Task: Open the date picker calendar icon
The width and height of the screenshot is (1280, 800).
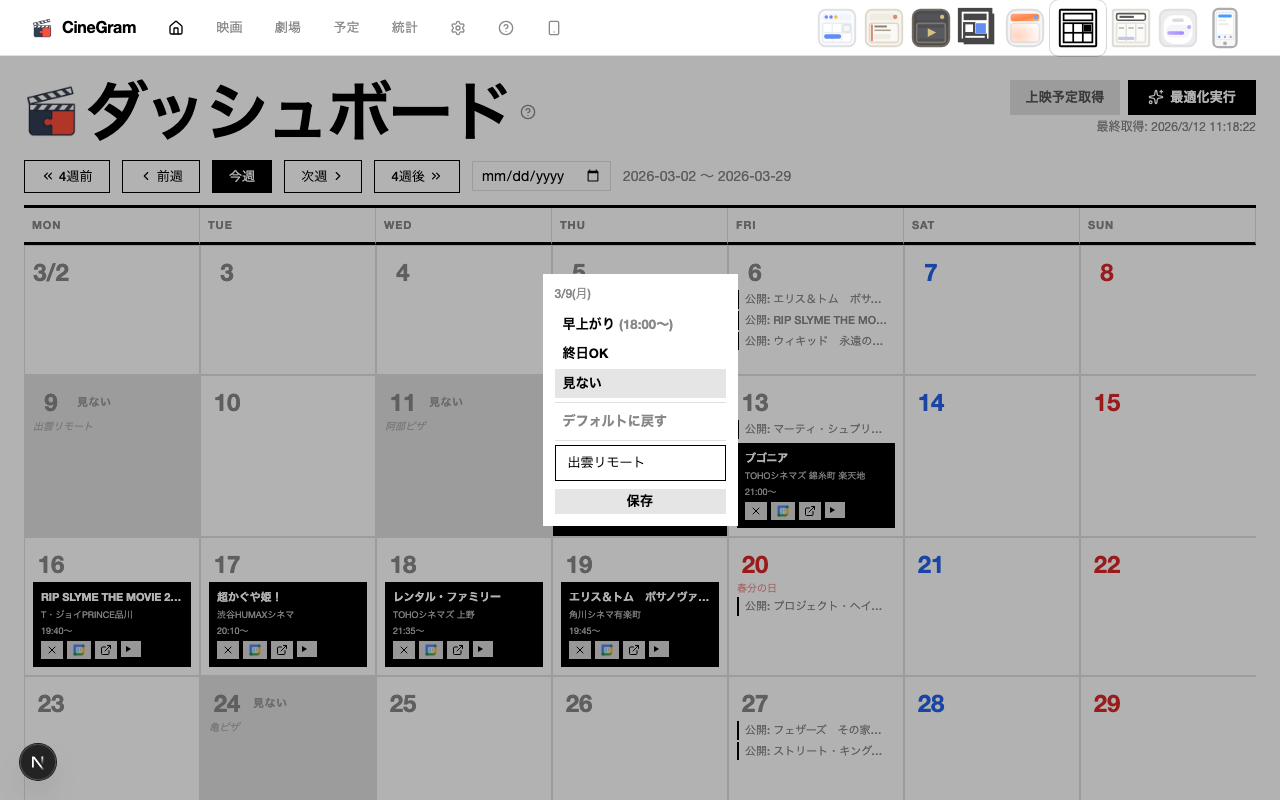Action: [x=593, y=176]
